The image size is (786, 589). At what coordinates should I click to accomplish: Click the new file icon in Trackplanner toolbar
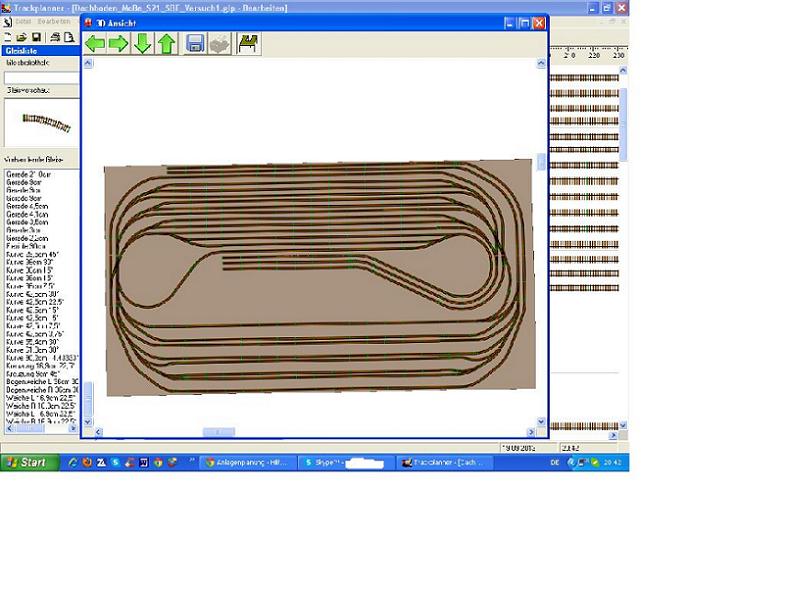pos(8,37)
